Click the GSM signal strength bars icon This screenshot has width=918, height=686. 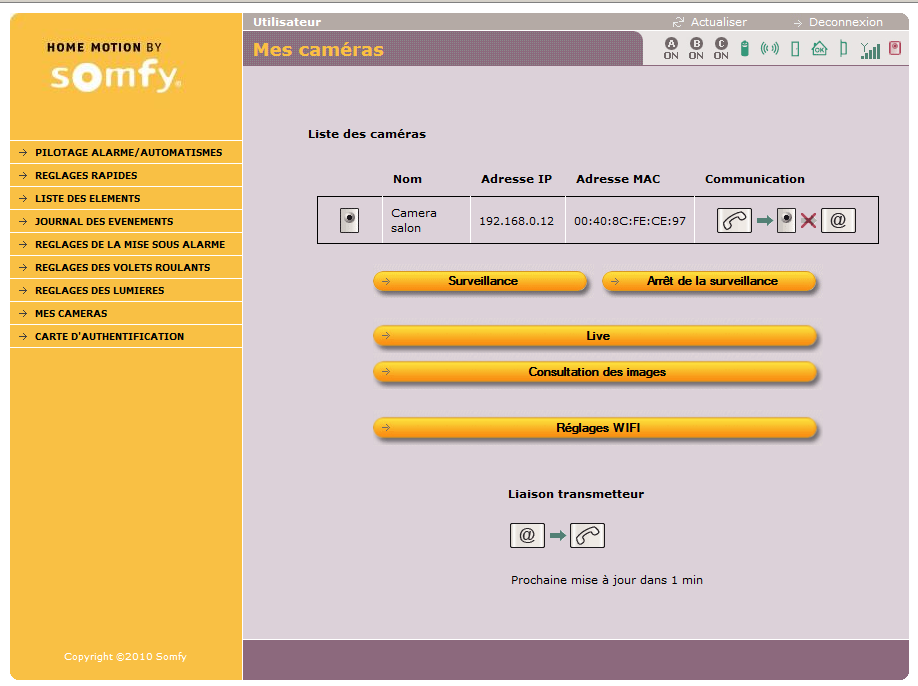870,49
